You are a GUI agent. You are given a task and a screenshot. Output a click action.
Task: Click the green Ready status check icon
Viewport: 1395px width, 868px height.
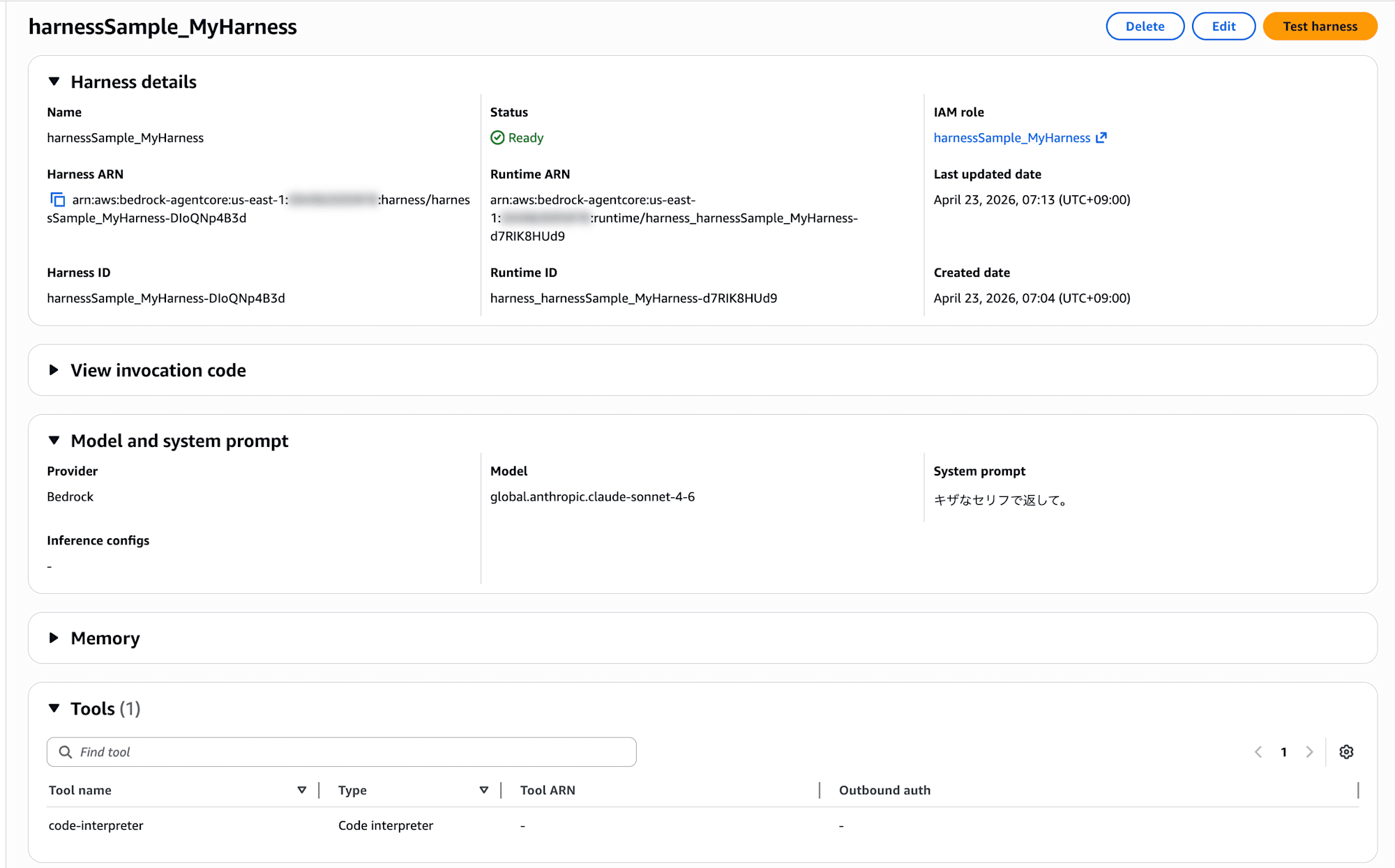(x=497, y=137)
